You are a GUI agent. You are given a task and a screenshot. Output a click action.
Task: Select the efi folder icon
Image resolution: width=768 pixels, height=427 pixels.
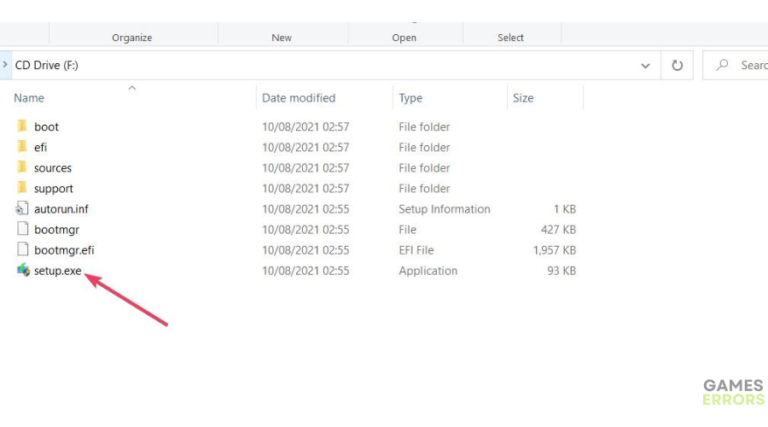23,147
